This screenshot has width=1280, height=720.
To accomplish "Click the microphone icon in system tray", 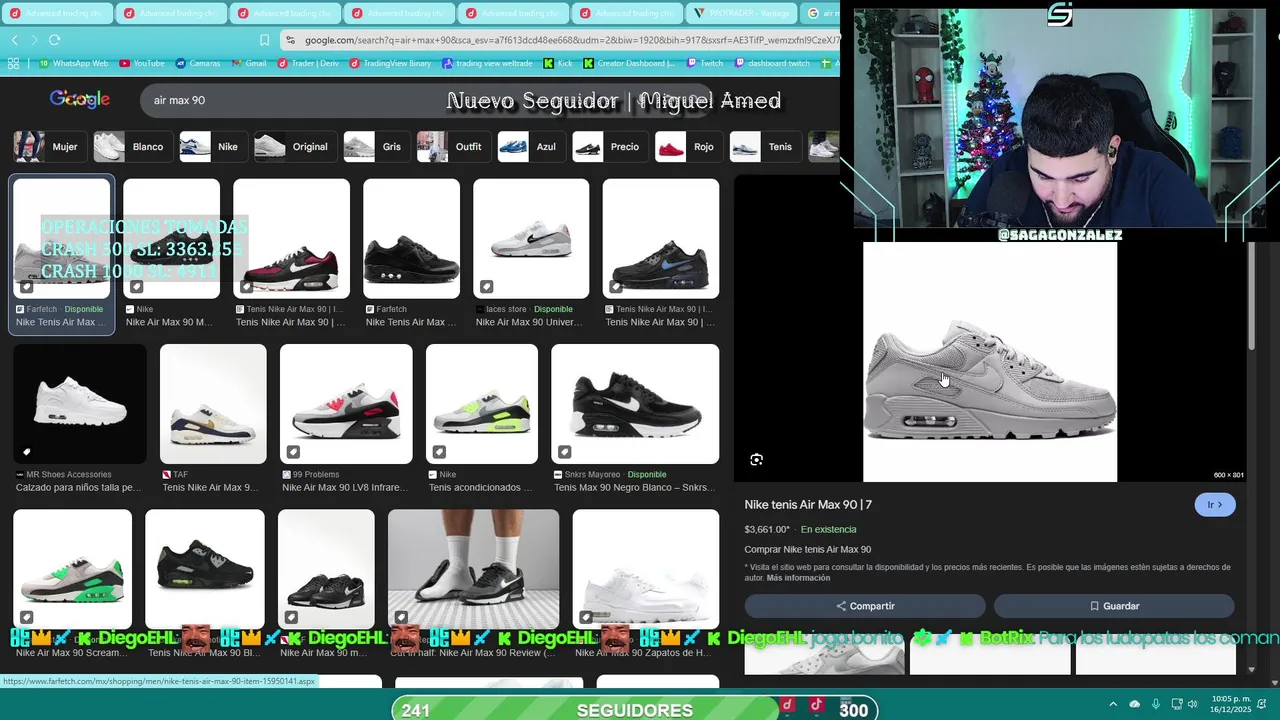I will click(x=1156, y=703).
